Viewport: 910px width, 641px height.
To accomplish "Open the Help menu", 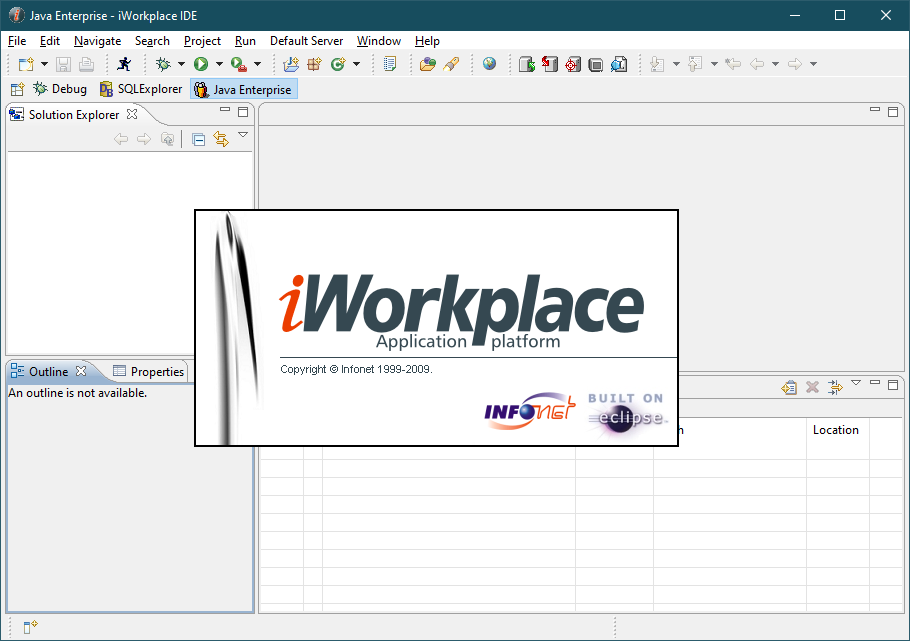I will pyautogui.click(x=427, y=41).
